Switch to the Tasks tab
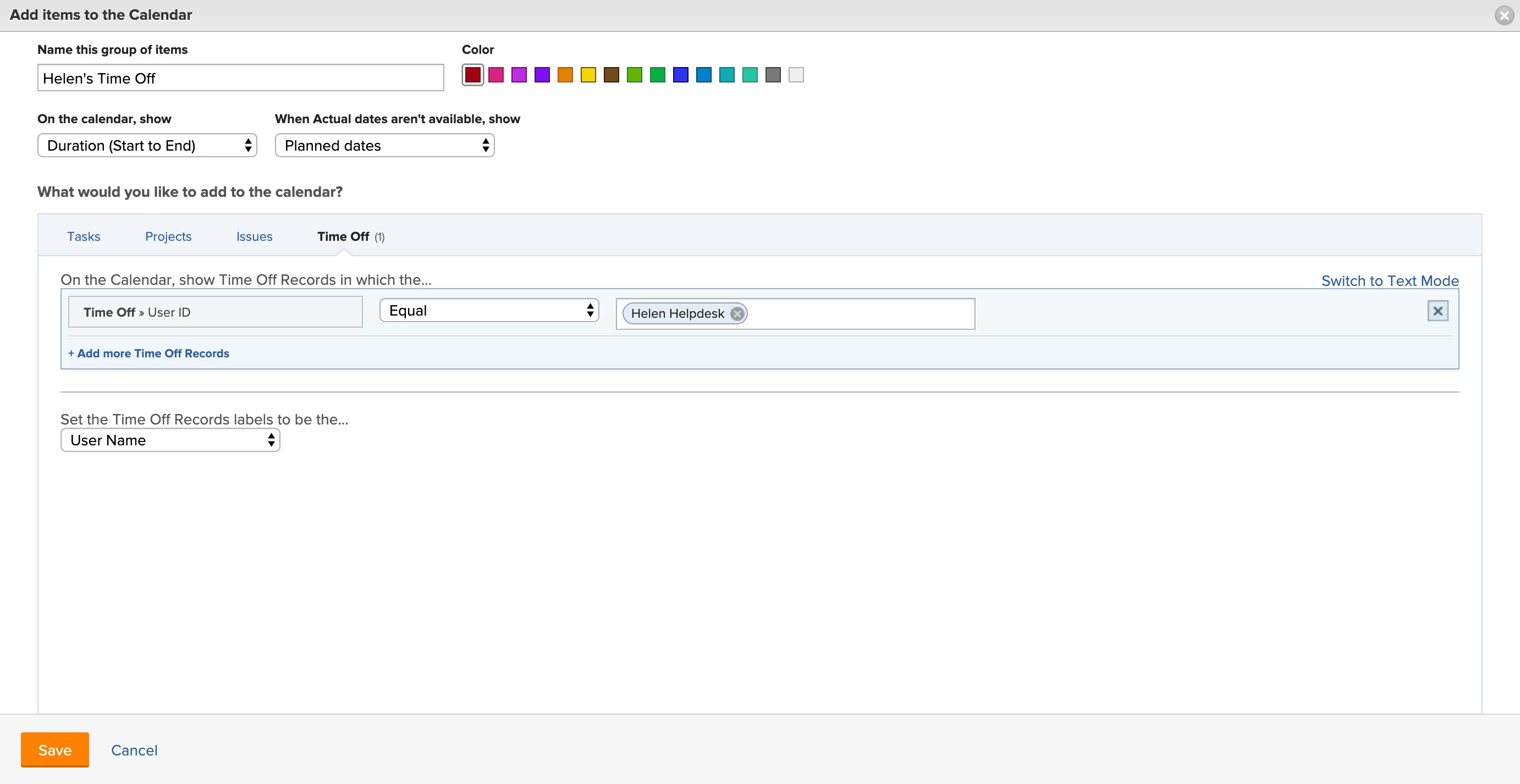Screen dimensions: 1520x784 tap(83, 236)
